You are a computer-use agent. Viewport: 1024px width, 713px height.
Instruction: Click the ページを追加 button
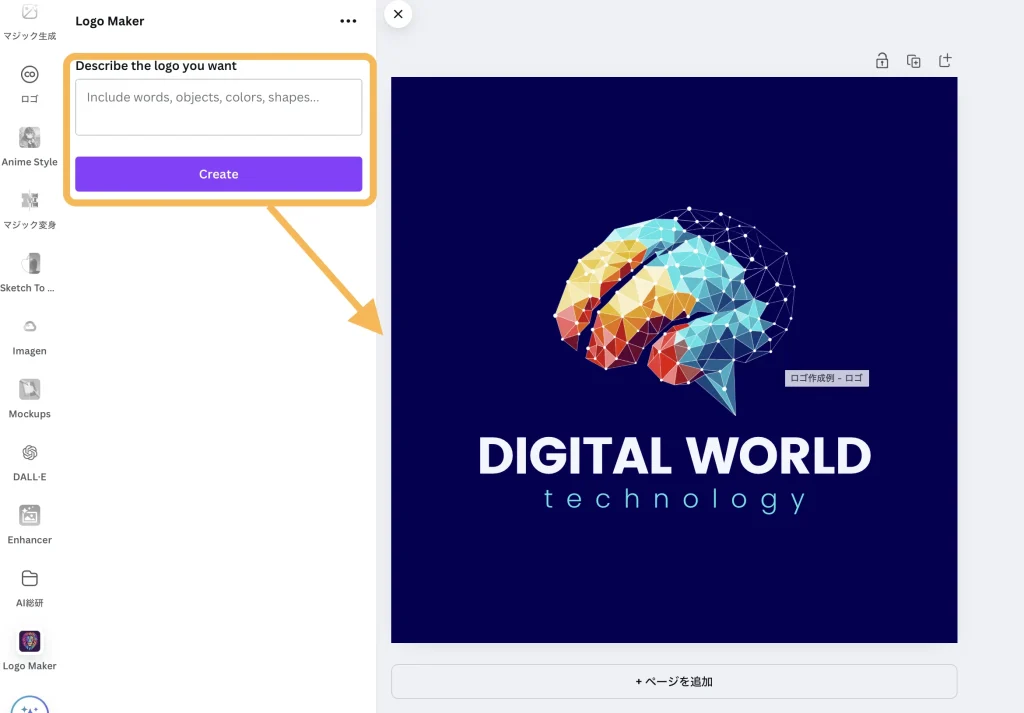pyautogui.click(x=673, y=681)
